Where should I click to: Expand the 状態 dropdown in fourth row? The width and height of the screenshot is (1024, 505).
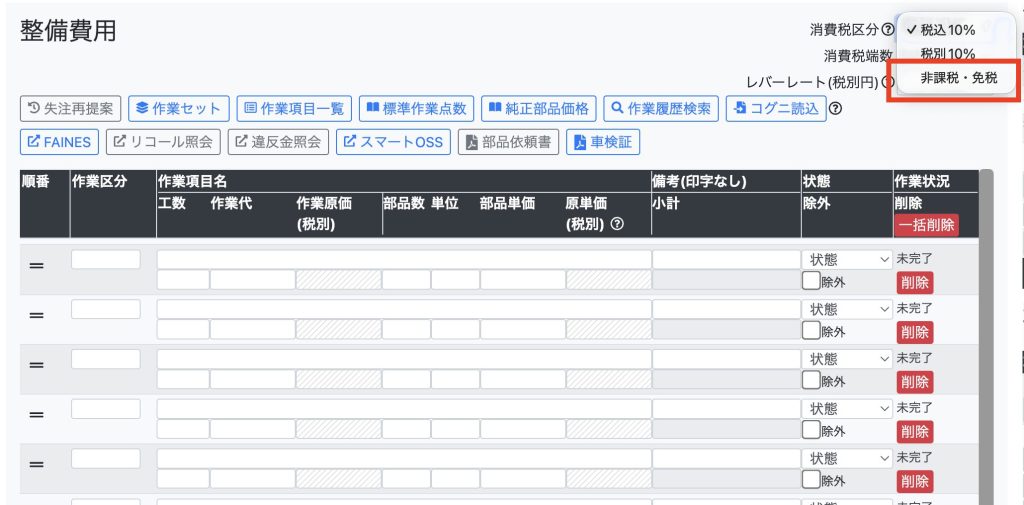pos(847,409)
